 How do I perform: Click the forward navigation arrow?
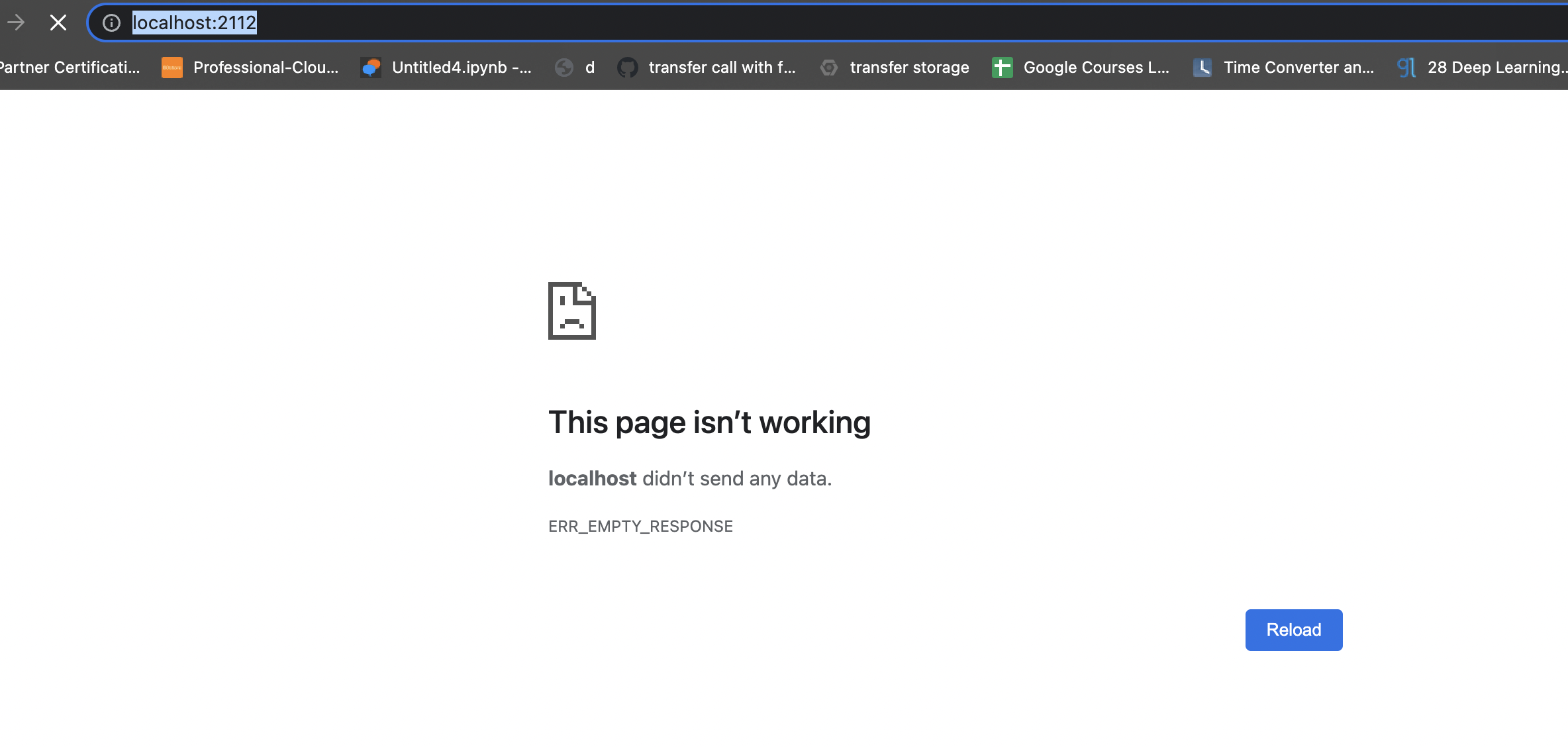16,22
